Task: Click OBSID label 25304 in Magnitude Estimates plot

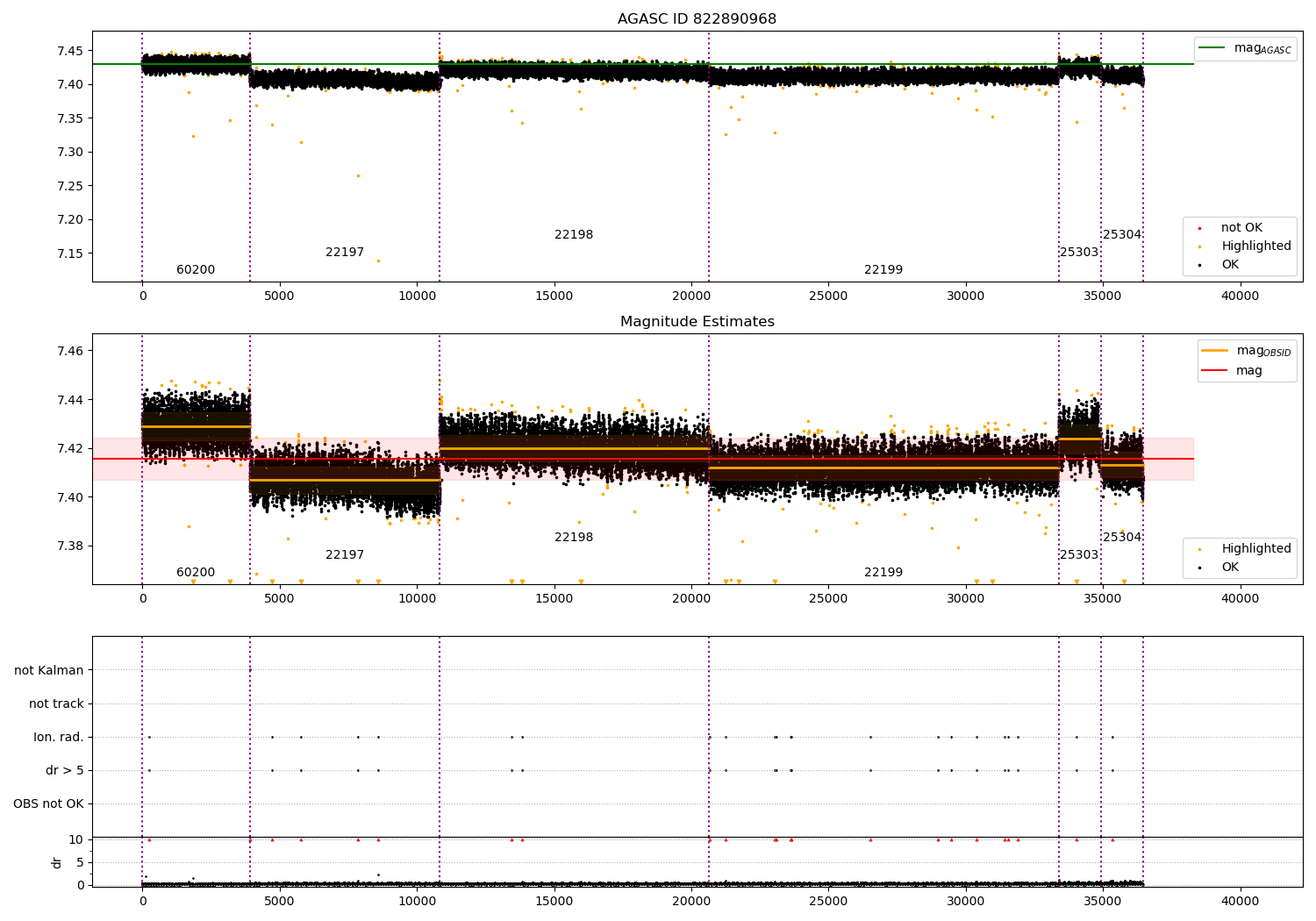Action: coord(1122,538)
